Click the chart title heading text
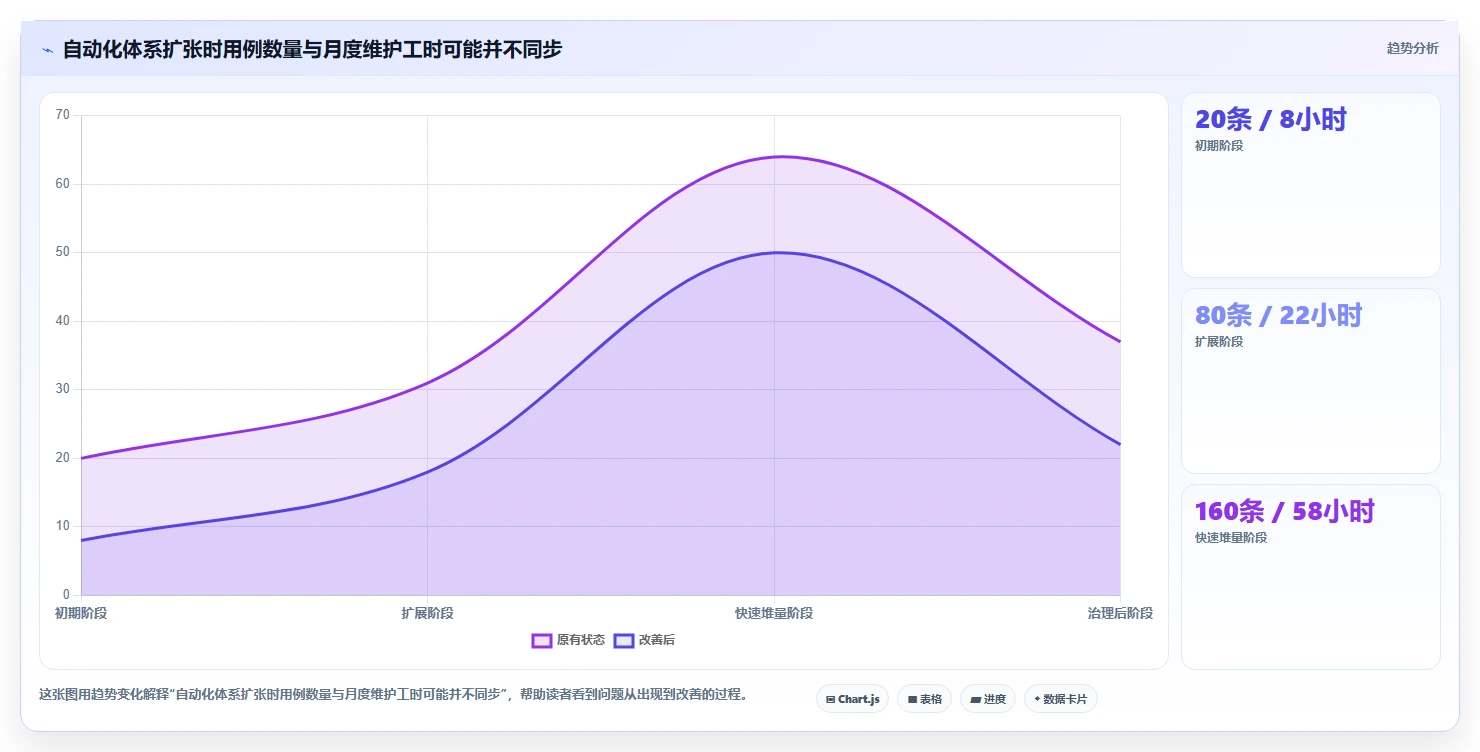This screenshot has width=1480, height=752. click(312, 49)
